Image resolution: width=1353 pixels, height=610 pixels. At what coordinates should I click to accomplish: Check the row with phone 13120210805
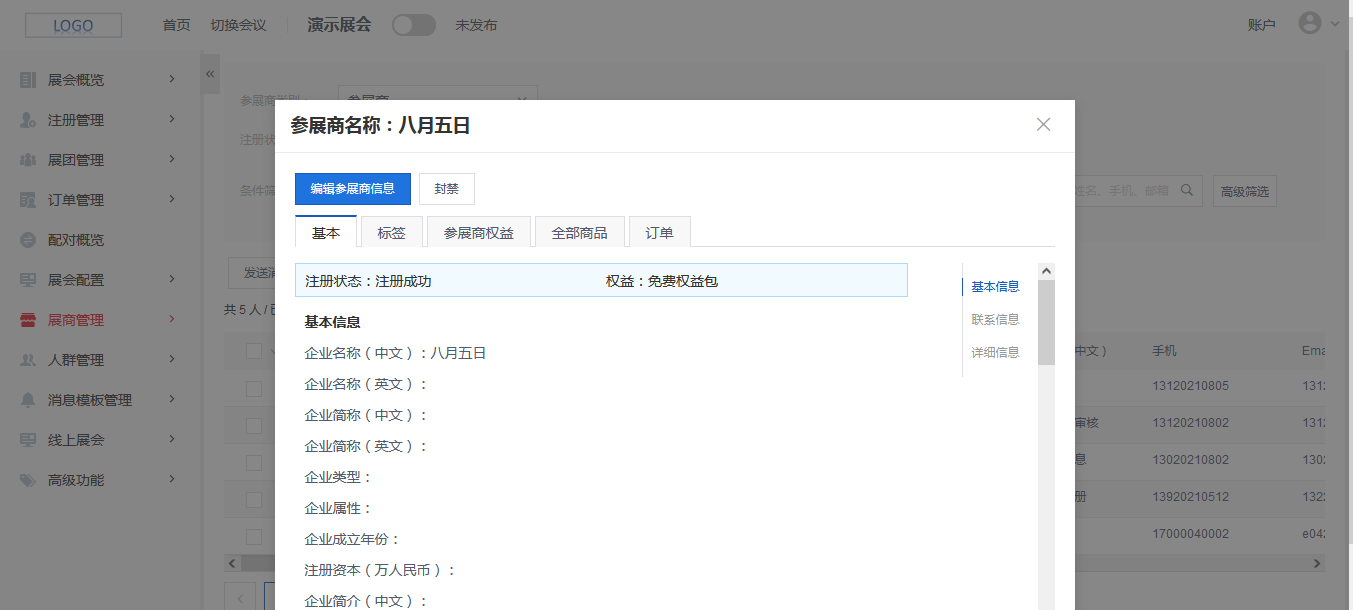tap(254, 388)
